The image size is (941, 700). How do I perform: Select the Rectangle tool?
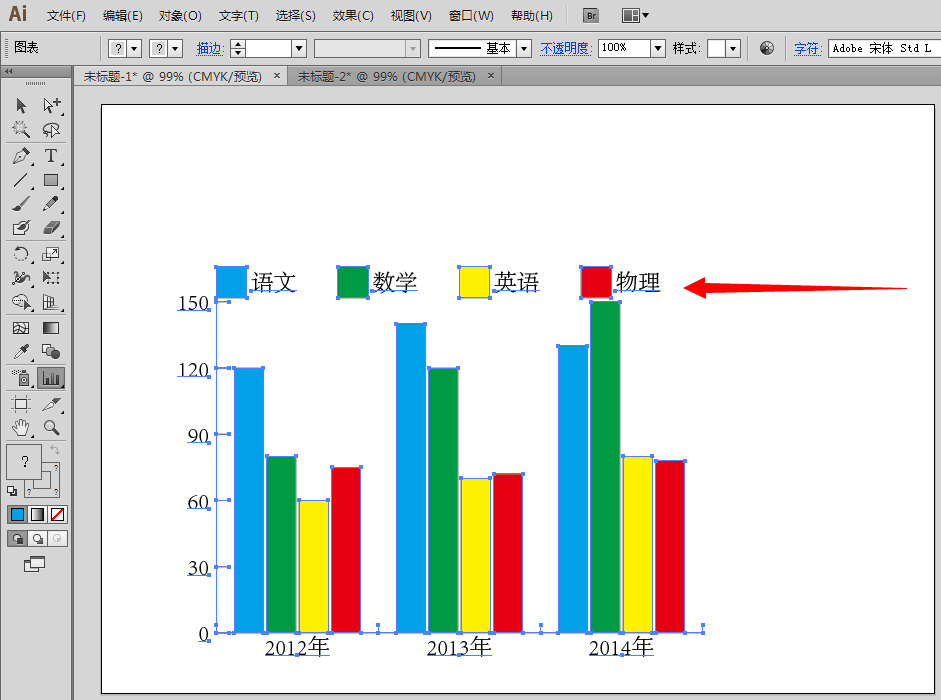[52, 180]
